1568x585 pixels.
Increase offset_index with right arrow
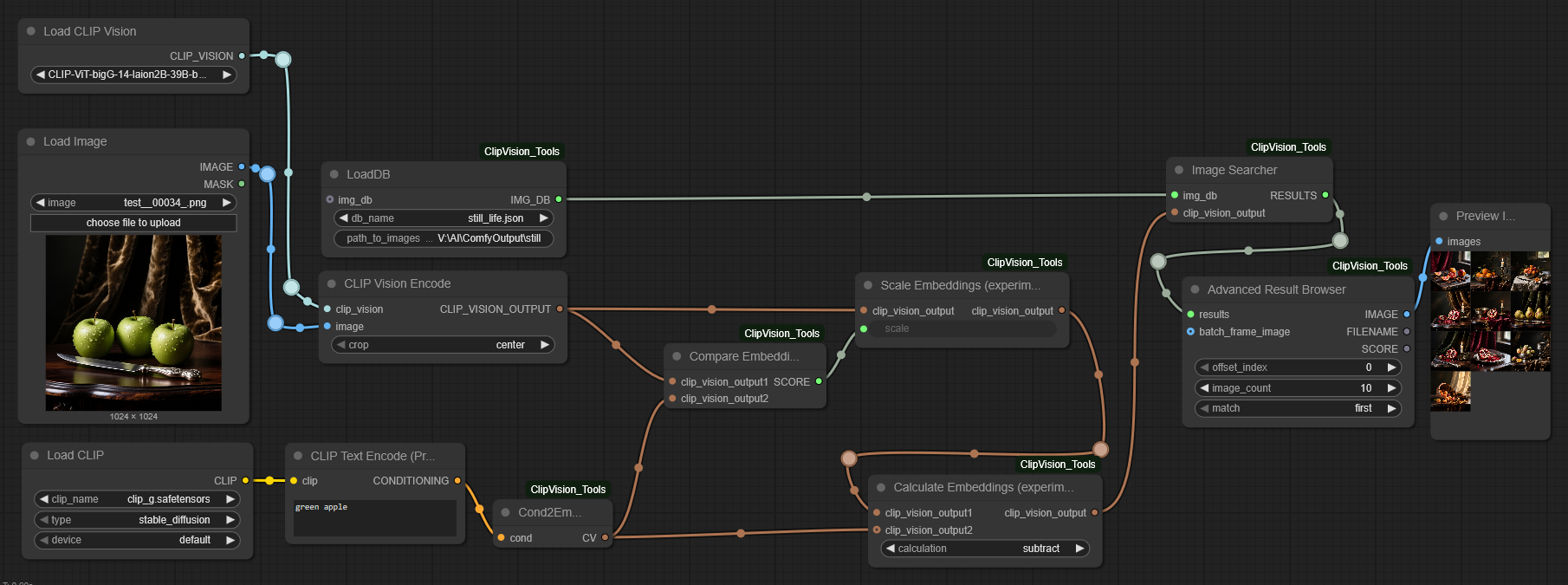coord(1391,367)
